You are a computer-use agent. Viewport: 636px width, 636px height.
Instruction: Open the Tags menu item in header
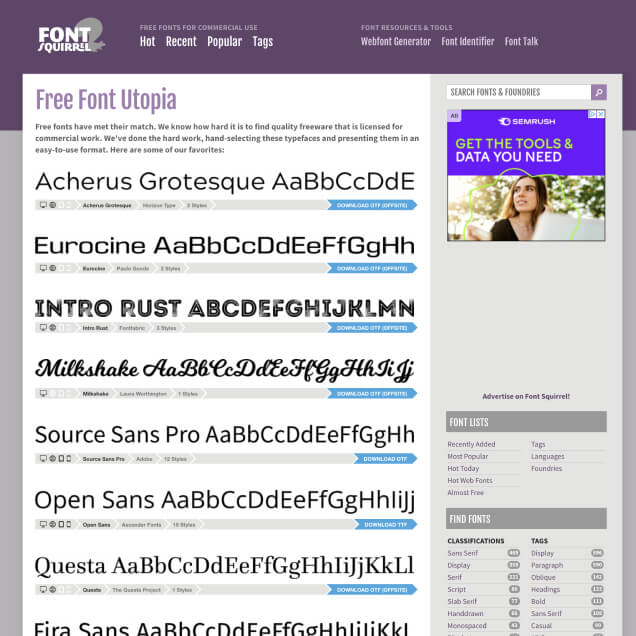click(x=262, y=41)
